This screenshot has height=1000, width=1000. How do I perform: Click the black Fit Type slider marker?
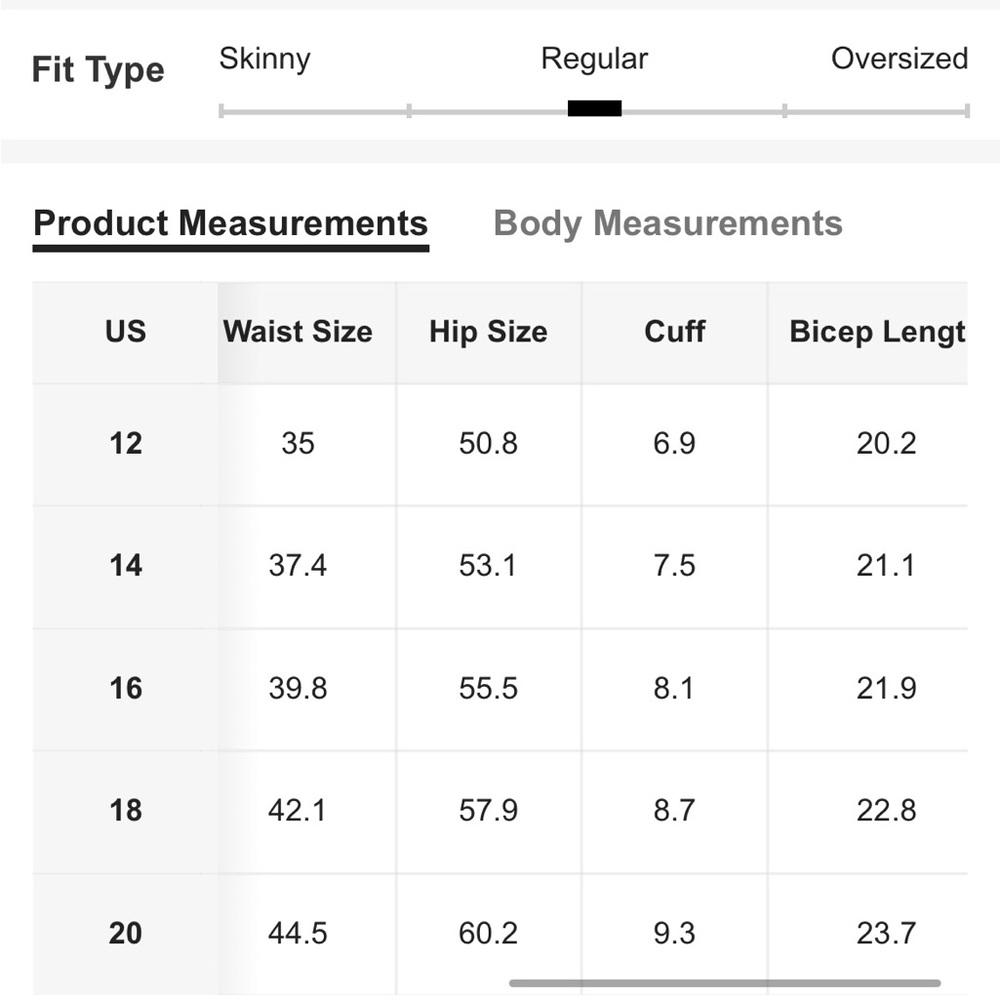(x=594, y=108)
